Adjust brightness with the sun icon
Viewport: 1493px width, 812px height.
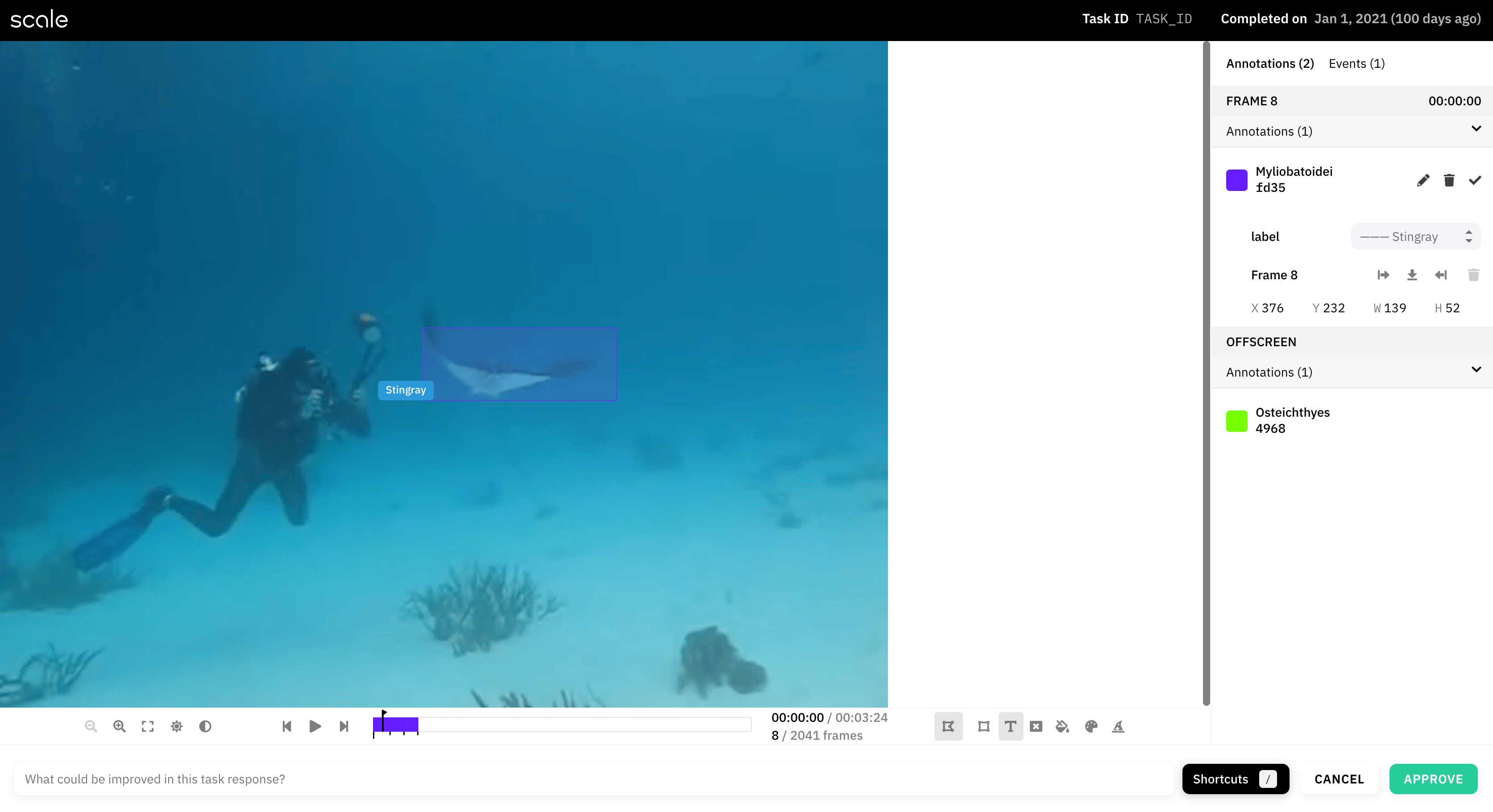[177, 726]
